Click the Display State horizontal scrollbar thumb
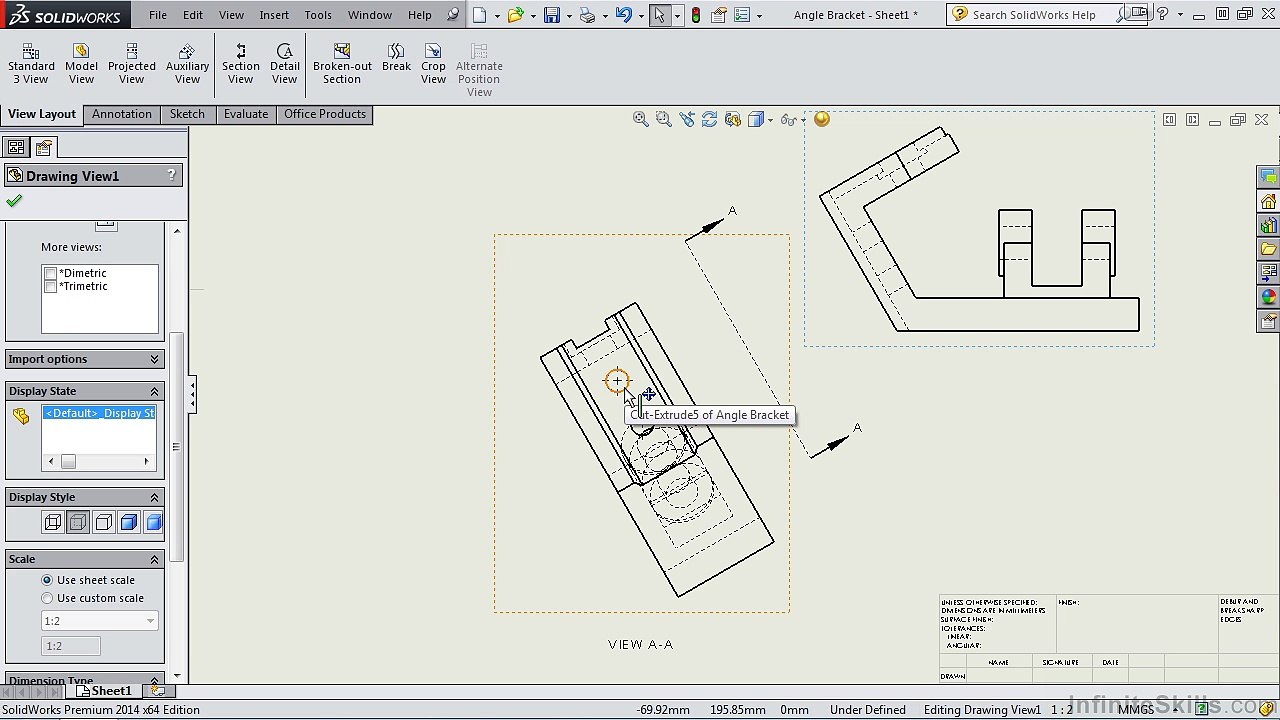This screenshot has width=1280, height=720. [68, 461]
